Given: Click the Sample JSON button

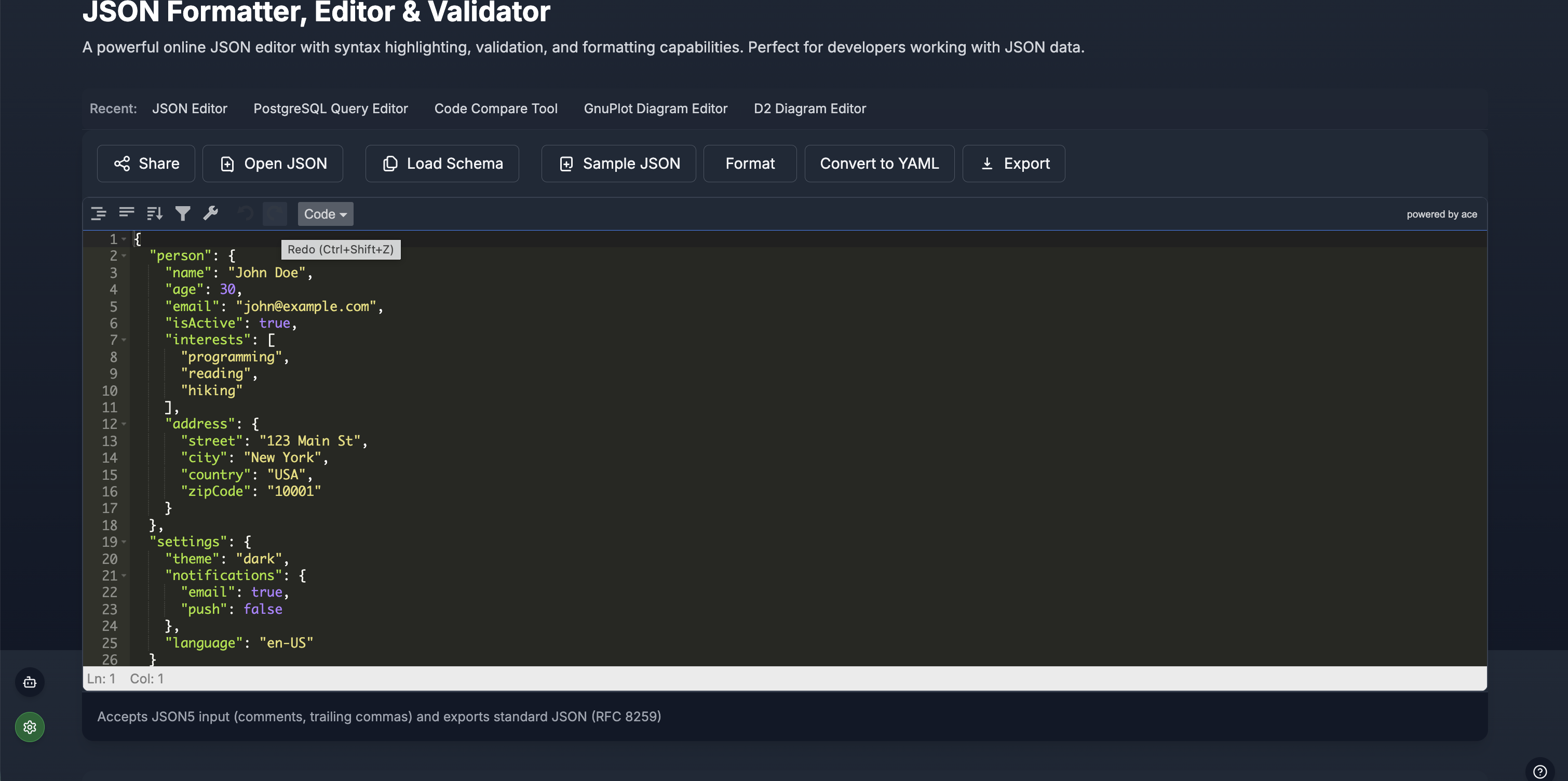Looking at the screenshot, I should point(618,163).
